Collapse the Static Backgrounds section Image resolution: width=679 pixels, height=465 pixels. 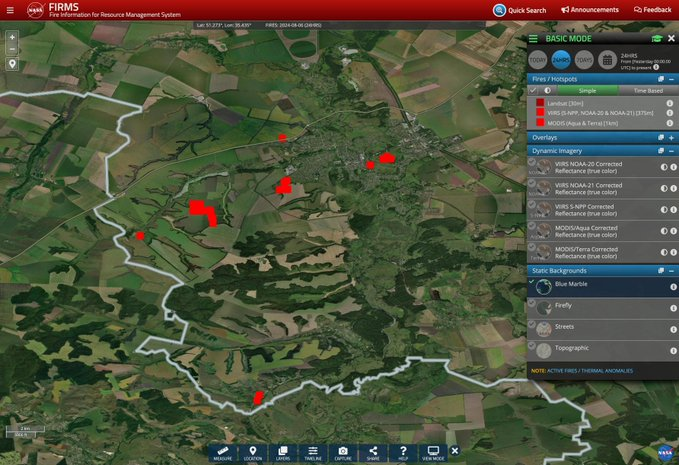coord(671,271)
